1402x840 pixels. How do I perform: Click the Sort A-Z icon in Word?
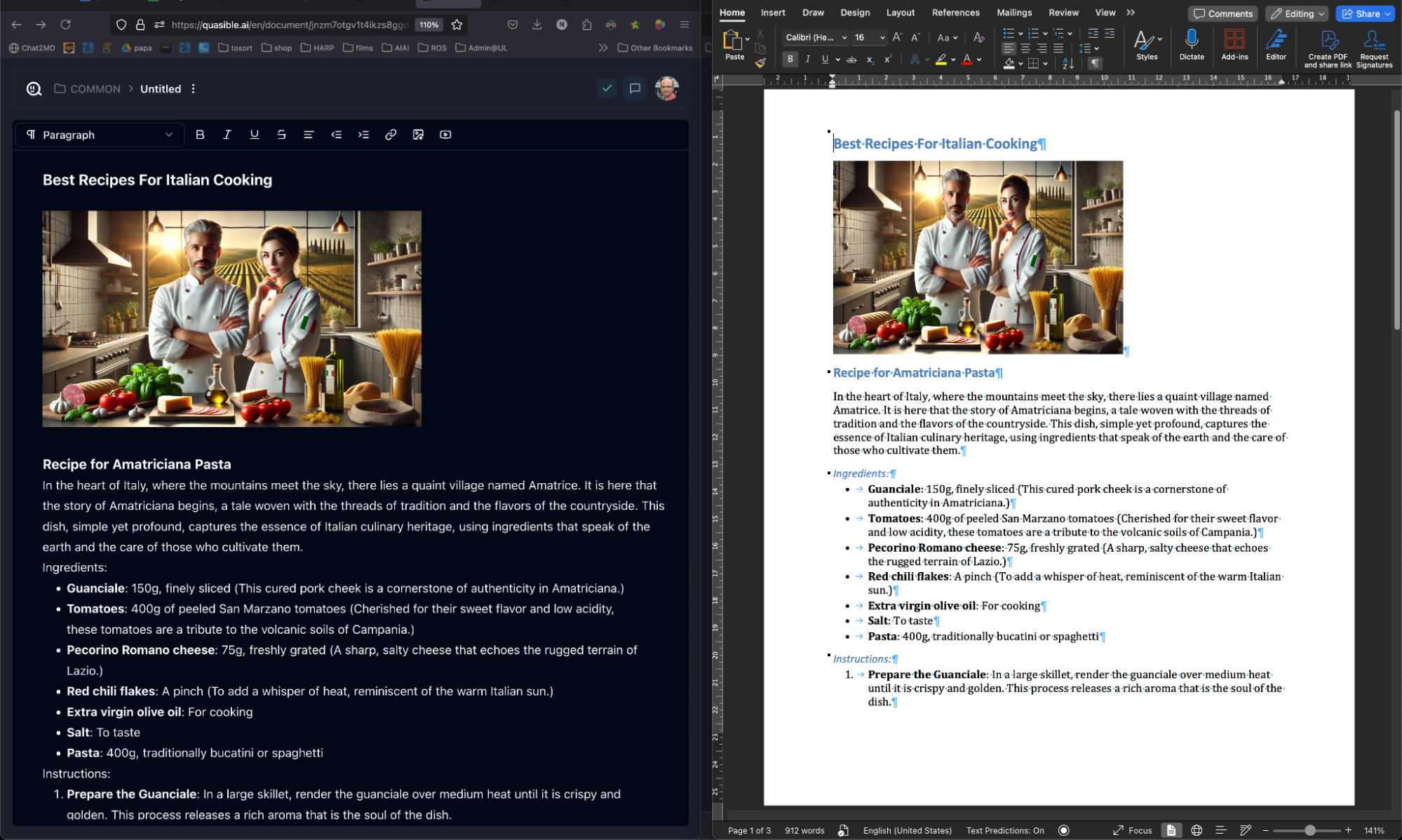(1067, 63)
